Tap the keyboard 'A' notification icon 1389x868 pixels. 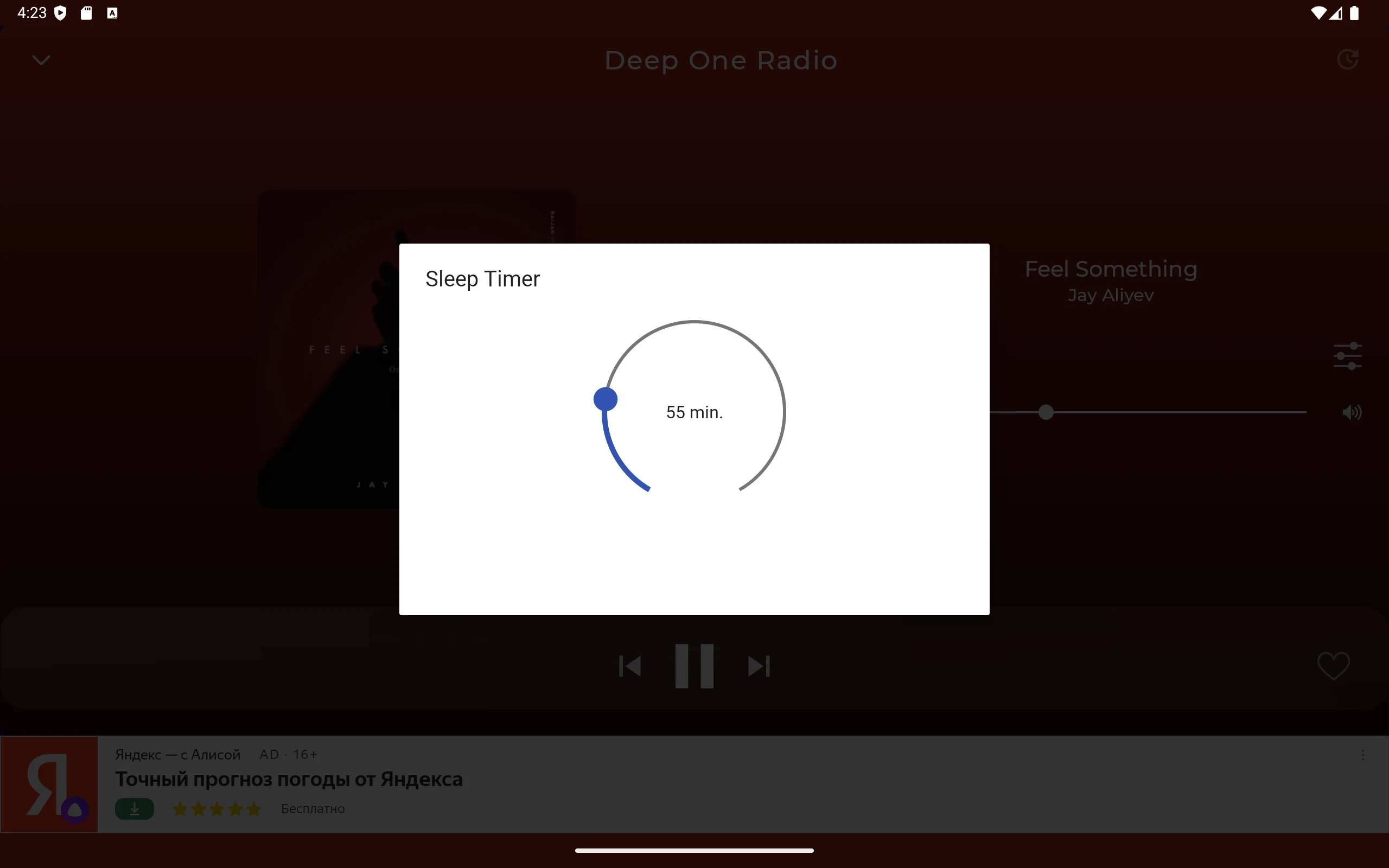(x=112, y=13)
